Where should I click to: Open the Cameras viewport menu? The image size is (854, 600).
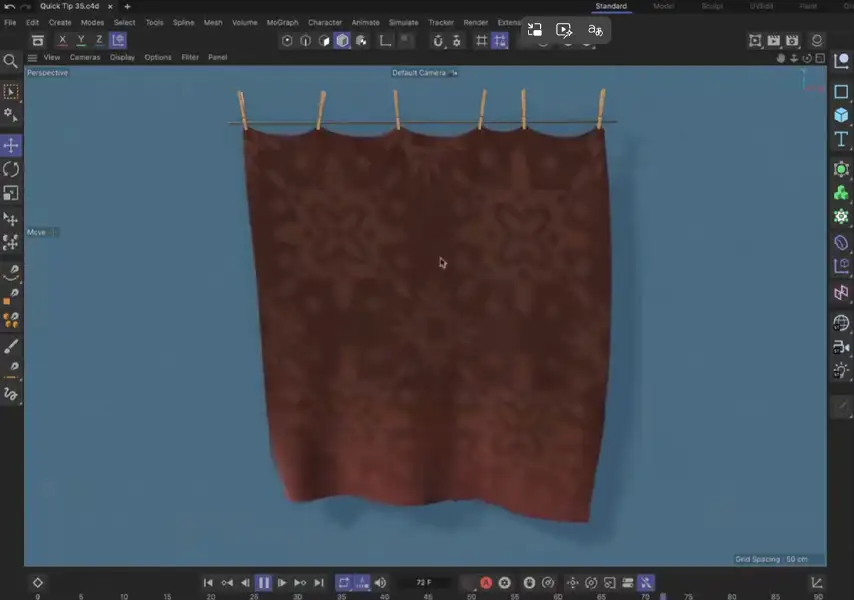tap(84, 58)
